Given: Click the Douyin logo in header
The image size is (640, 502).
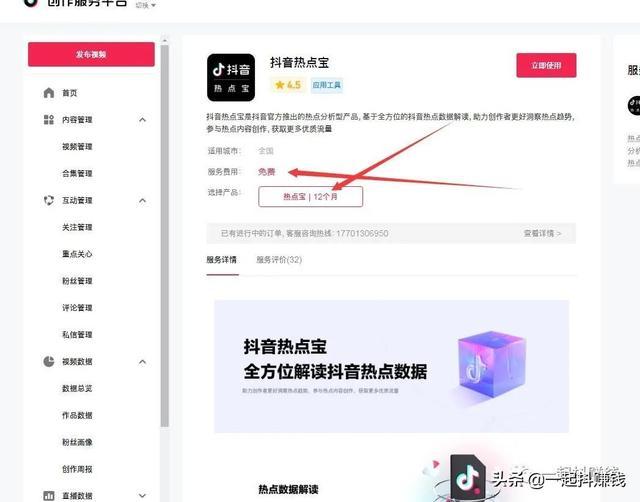Looking at the screenshot, I should [31, 3].
